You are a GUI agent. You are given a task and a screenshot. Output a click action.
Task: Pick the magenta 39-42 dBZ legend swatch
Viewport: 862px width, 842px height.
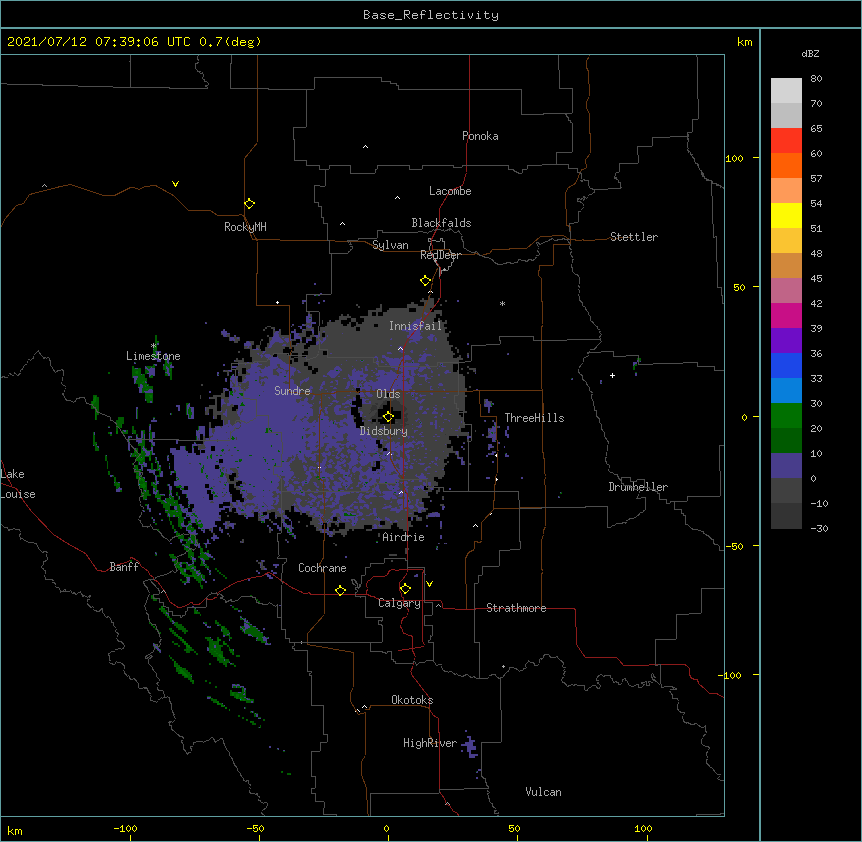(786, 315)
